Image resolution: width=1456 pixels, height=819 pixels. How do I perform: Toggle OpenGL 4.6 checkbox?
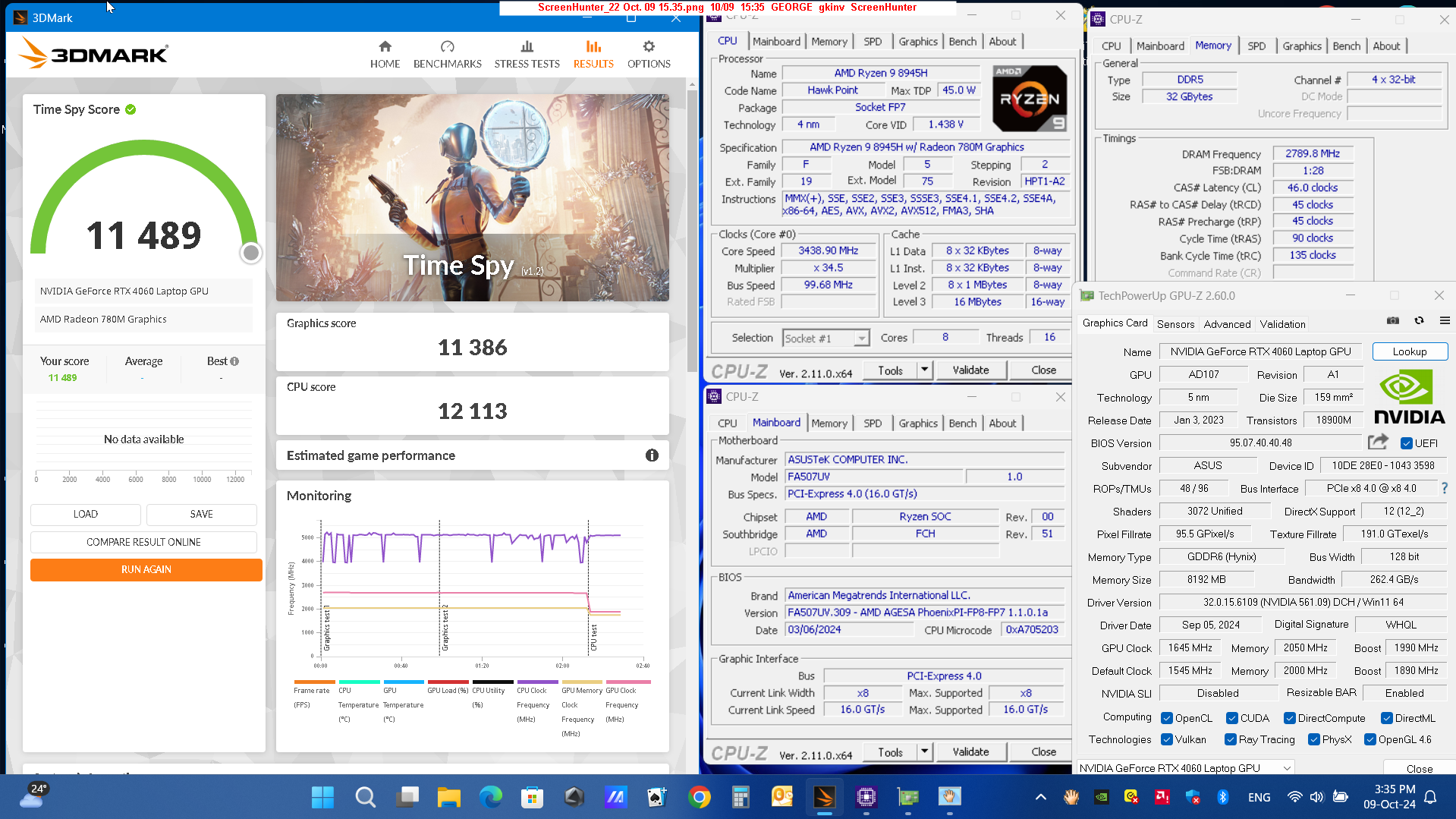coord(1370,739)
